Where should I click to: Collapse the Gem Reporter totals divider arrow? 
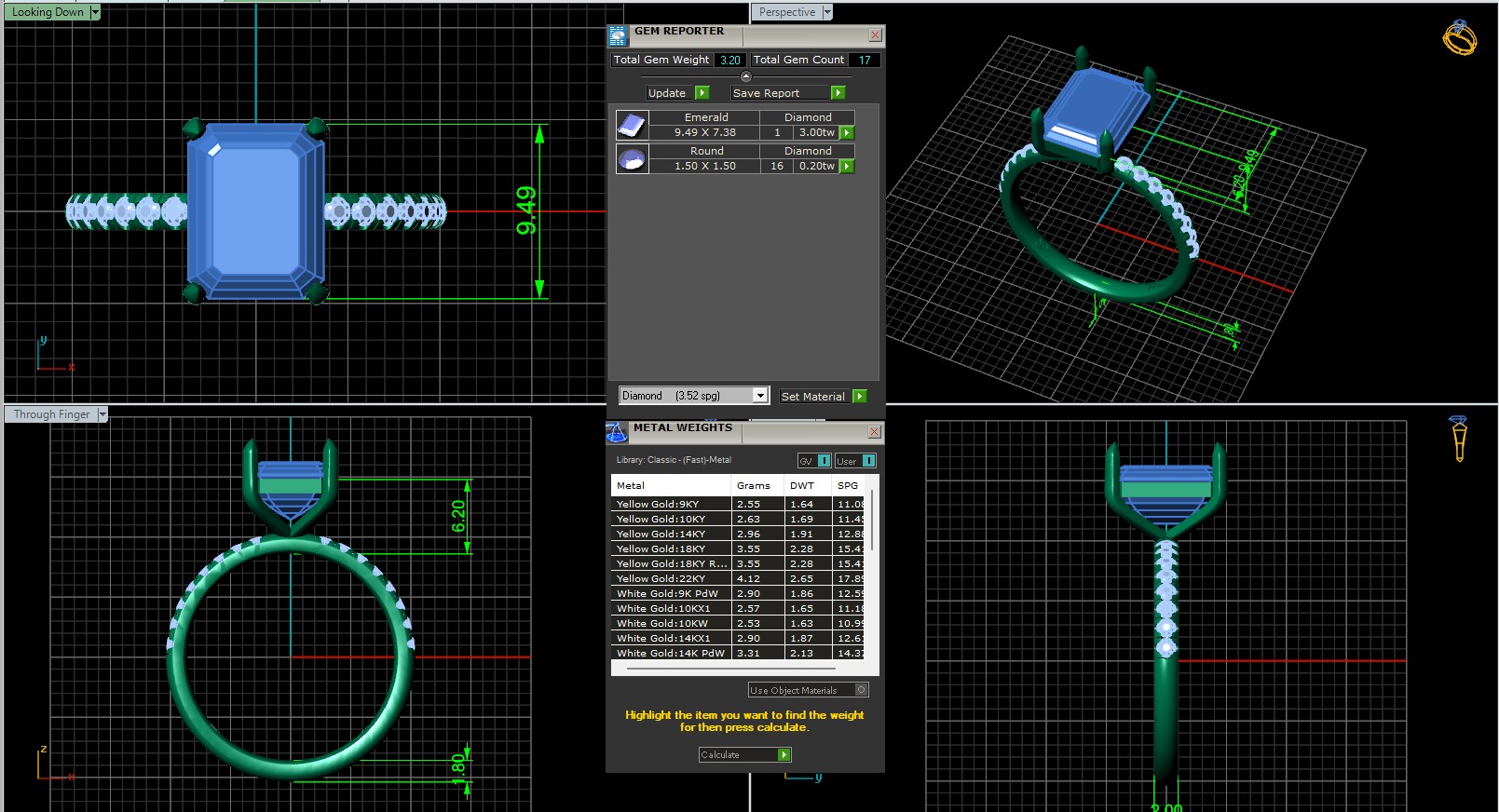pyautogui.click(x=745, y=76)
